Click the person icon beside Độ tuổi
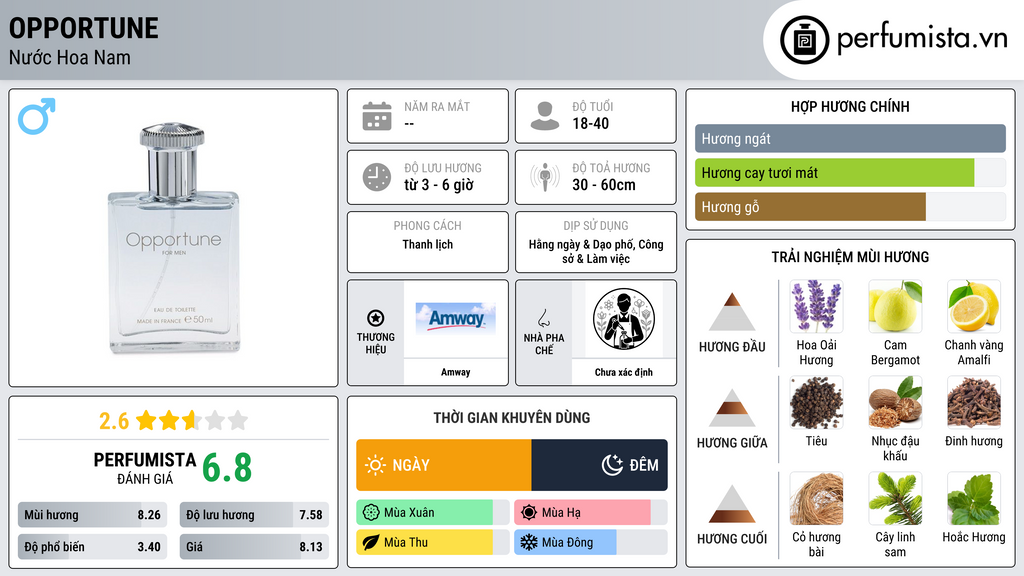This screenshot has height=576, width=1024. [x=545, y=116]
